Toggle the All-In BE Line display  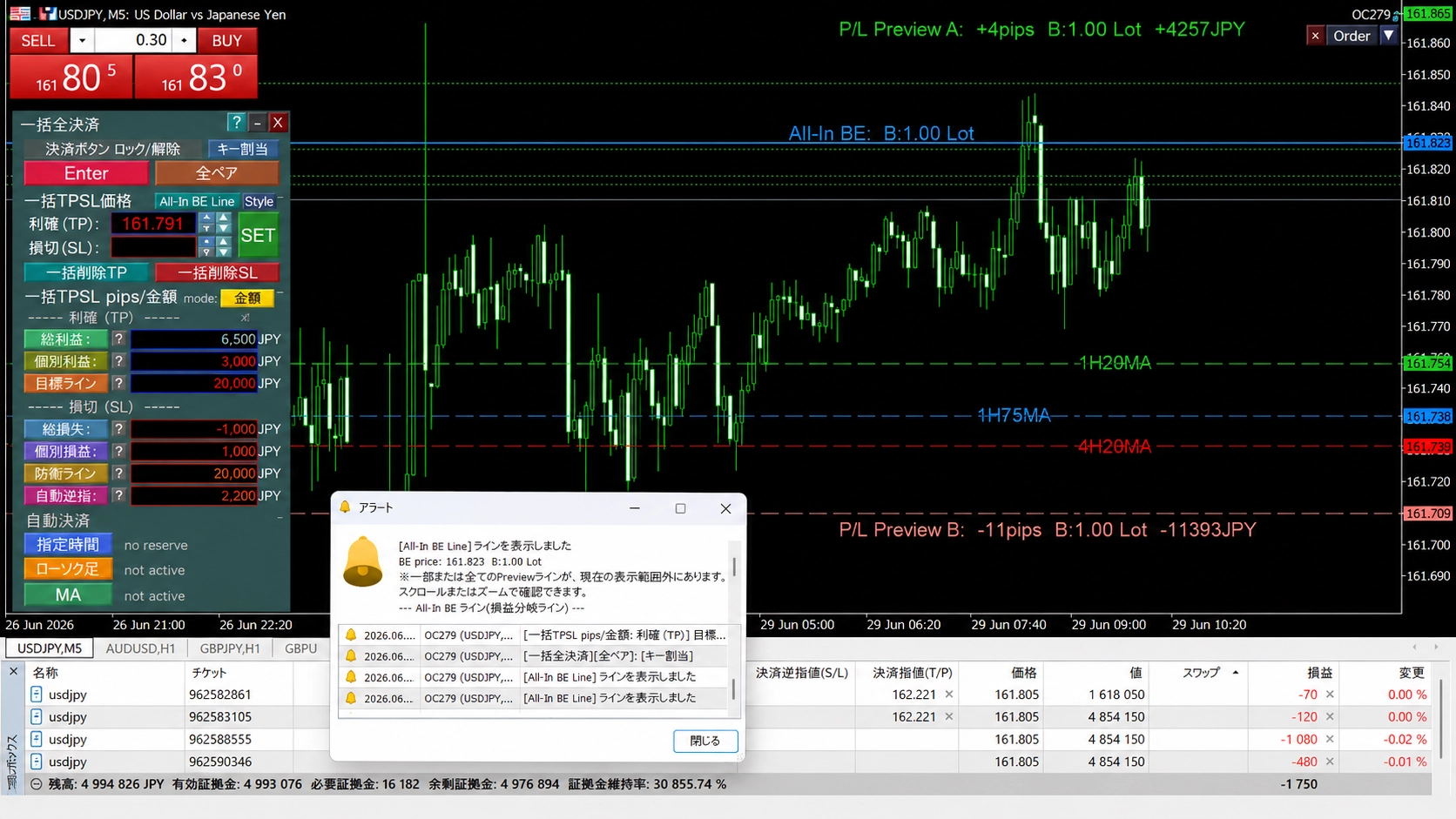pos(197,201)
